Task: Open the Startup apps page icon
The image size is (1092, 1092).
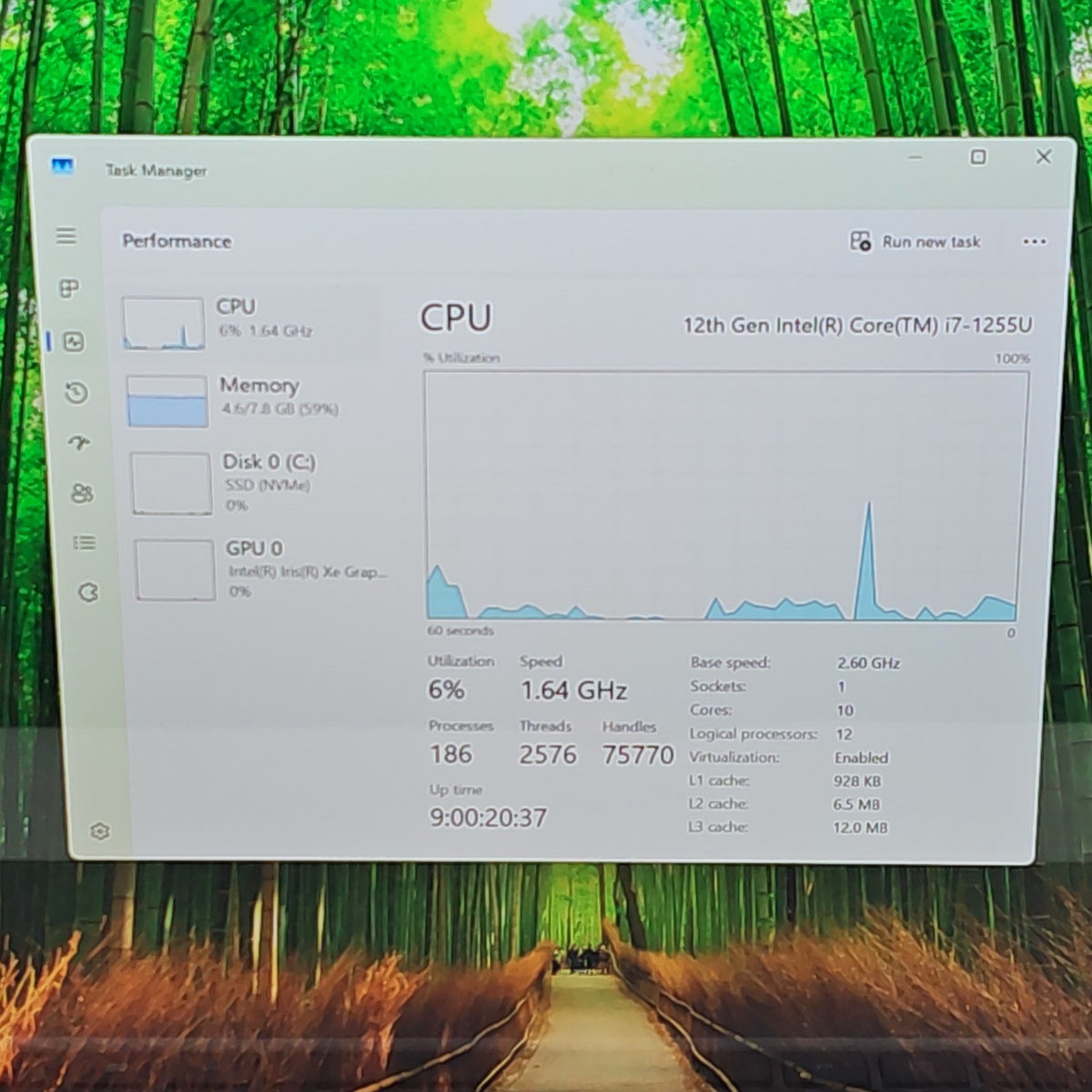Action: pos(79,443)
